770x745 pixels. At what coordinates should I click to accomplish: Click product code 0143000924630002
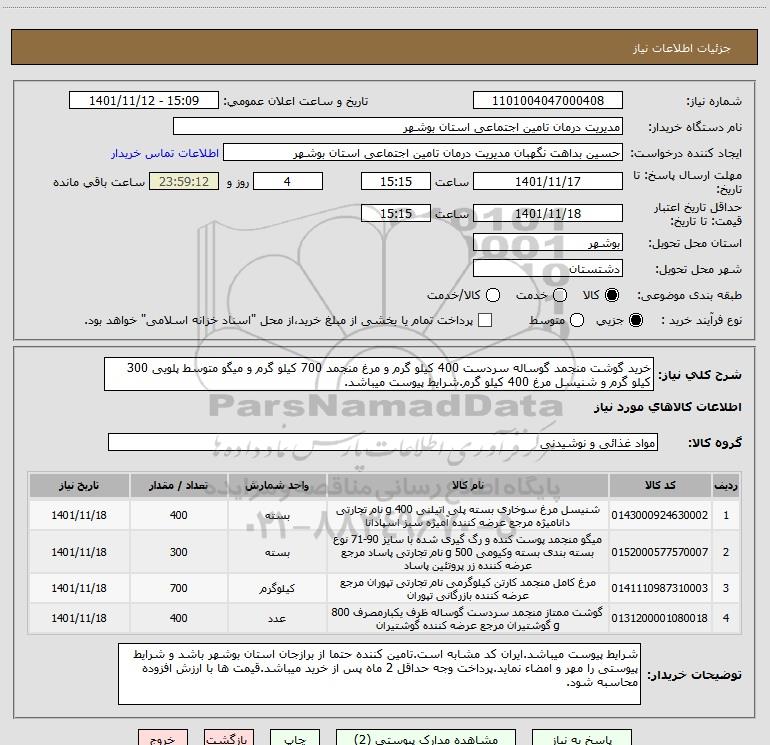click(660, 515)
